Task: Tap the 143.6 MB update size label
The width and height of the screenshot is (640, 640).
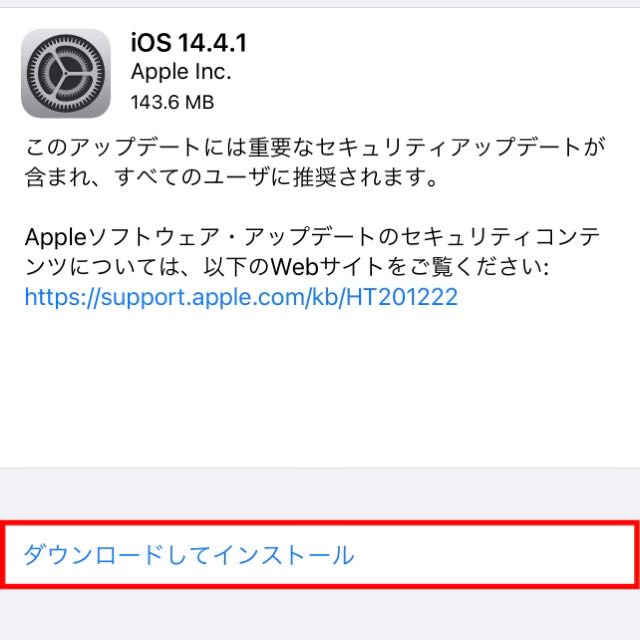Action: 172,102
